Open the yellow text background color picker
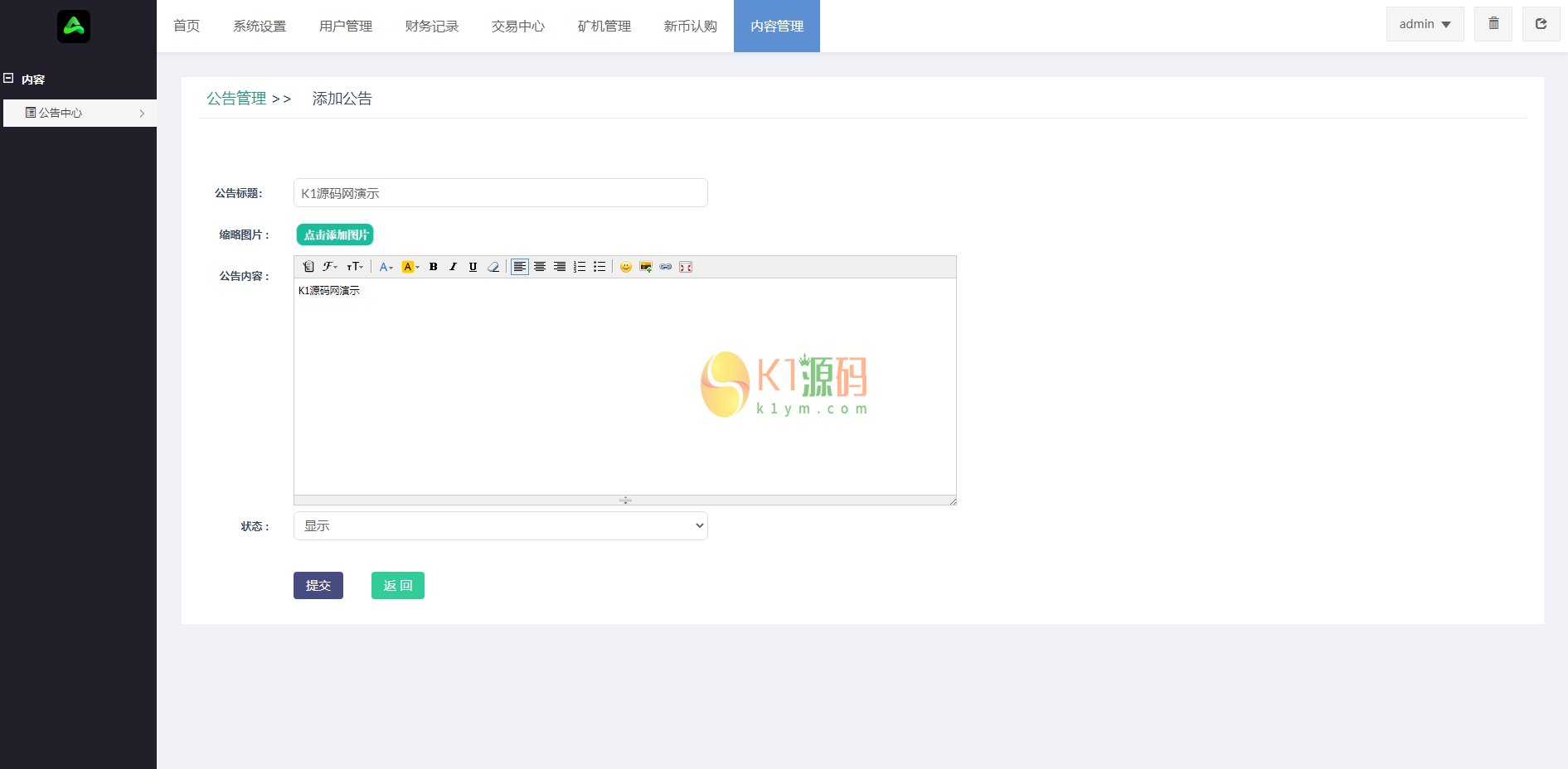This screenshot has width=1568, height=769. click(x=410, y=267)
